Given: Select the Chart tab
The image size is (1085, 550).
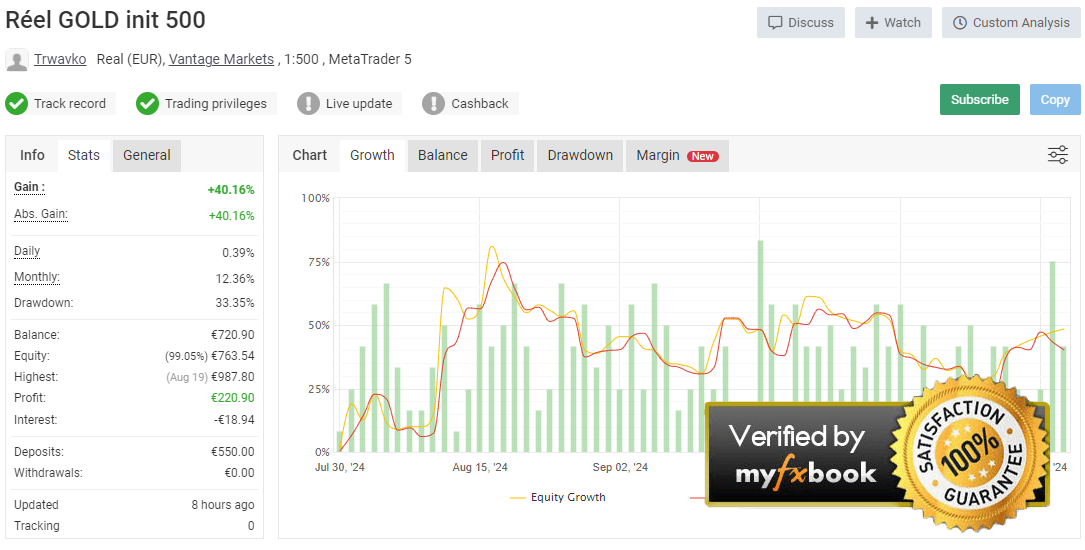Looking at the screenshot, I should coord(309,155).
